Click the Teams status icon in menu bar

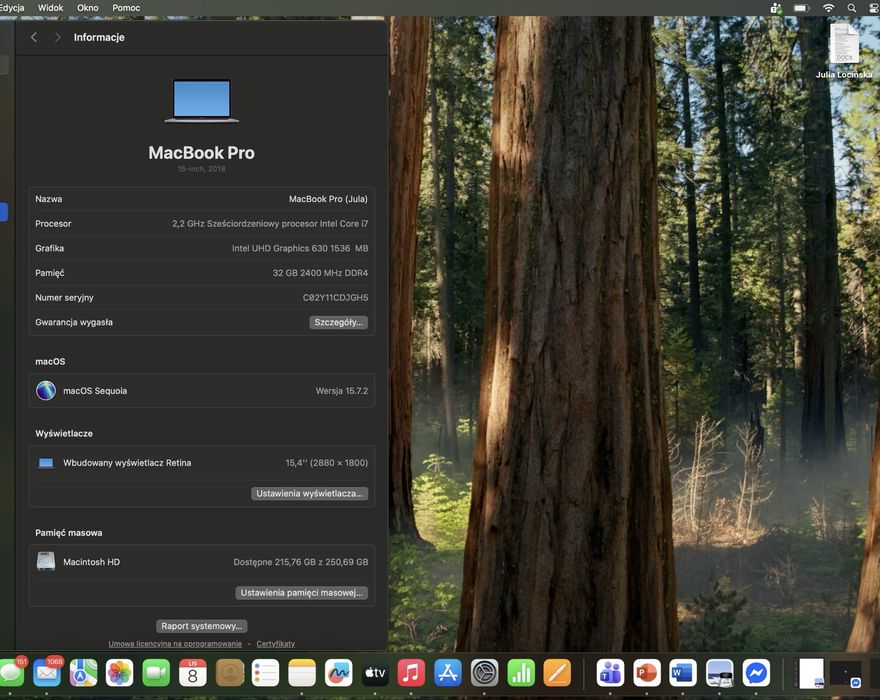coord(776,8)
